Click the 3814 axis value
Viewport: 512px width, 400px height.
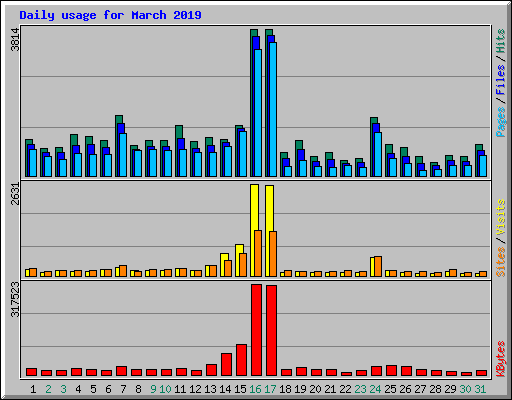tap(15, 40)
